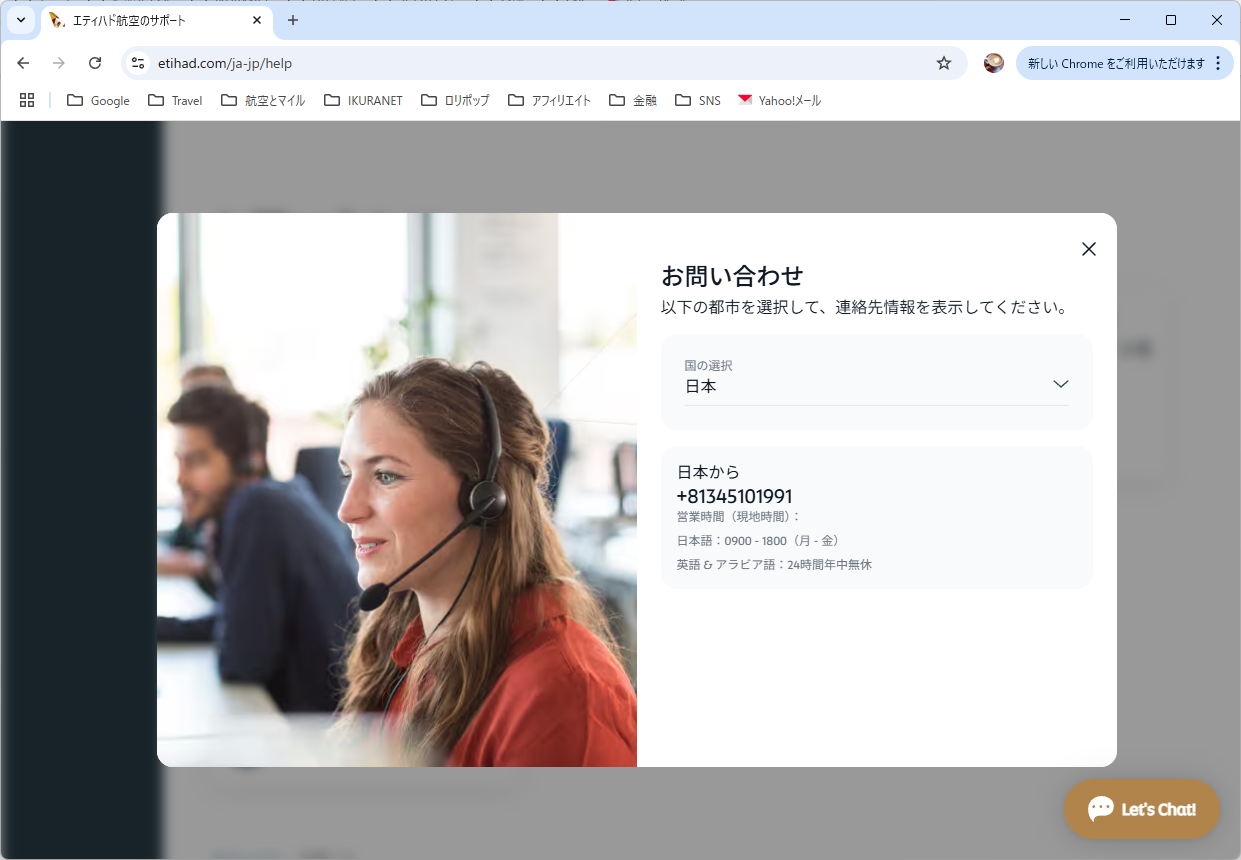Open the Chrome apps grid shortcut
Screen dimensions: 1241x860
(x=27, y=100)
